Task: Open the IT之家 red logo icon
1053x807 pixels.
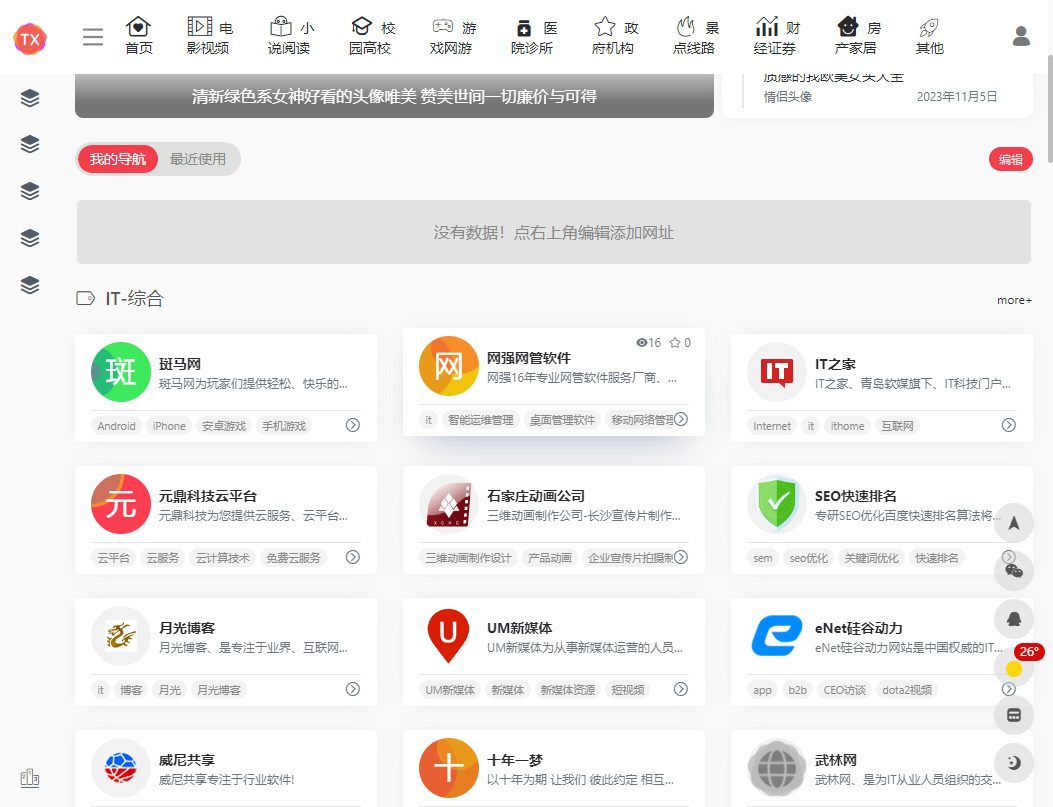Action: coord(777,372)
